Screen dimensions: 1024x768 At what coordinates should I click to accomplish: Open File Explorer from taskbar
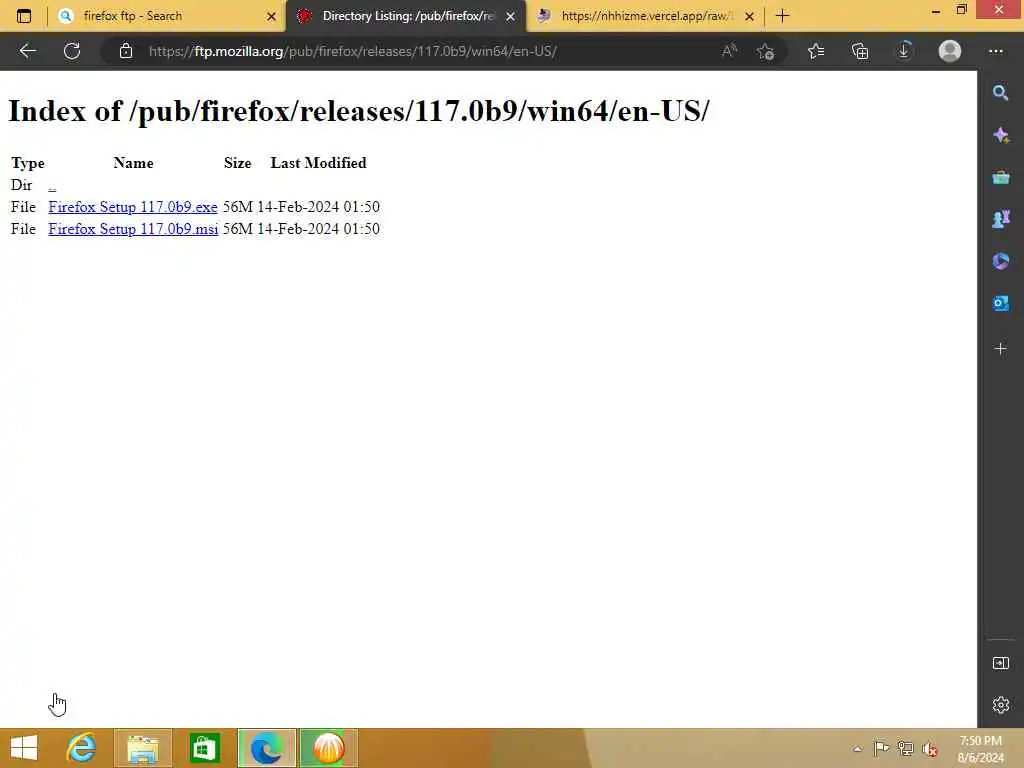(143, 748)
